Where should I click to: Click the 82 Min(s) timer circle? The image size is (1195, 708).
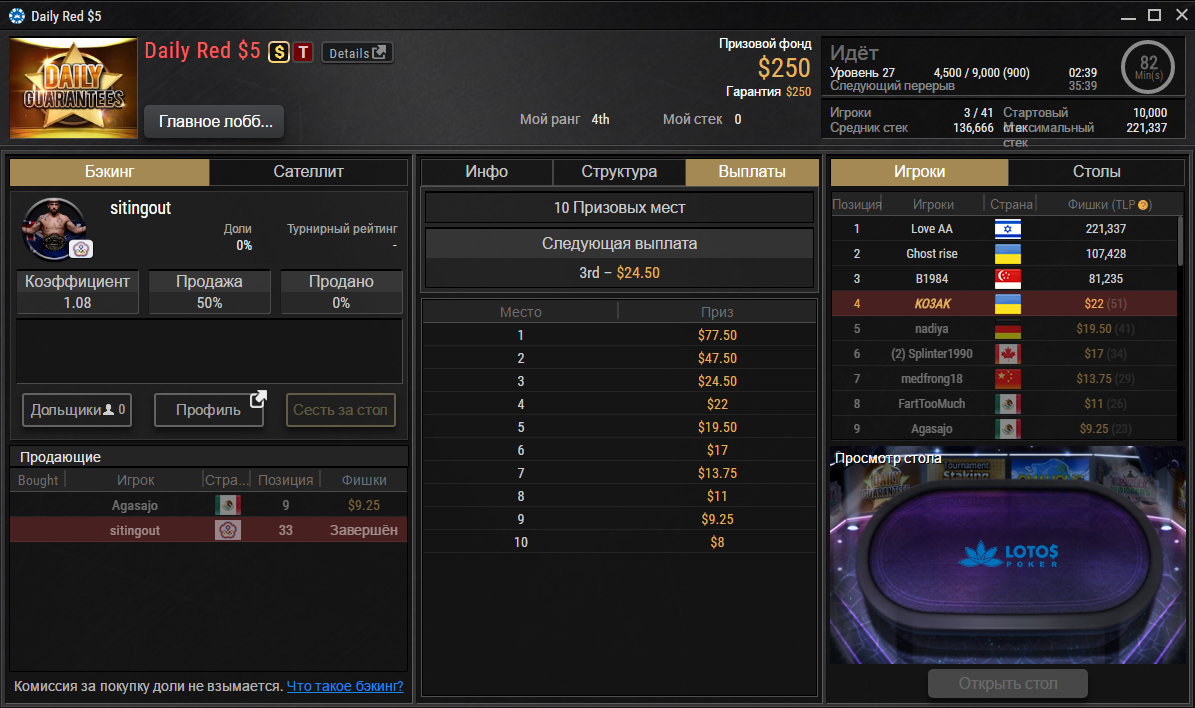click(1148, 67)
